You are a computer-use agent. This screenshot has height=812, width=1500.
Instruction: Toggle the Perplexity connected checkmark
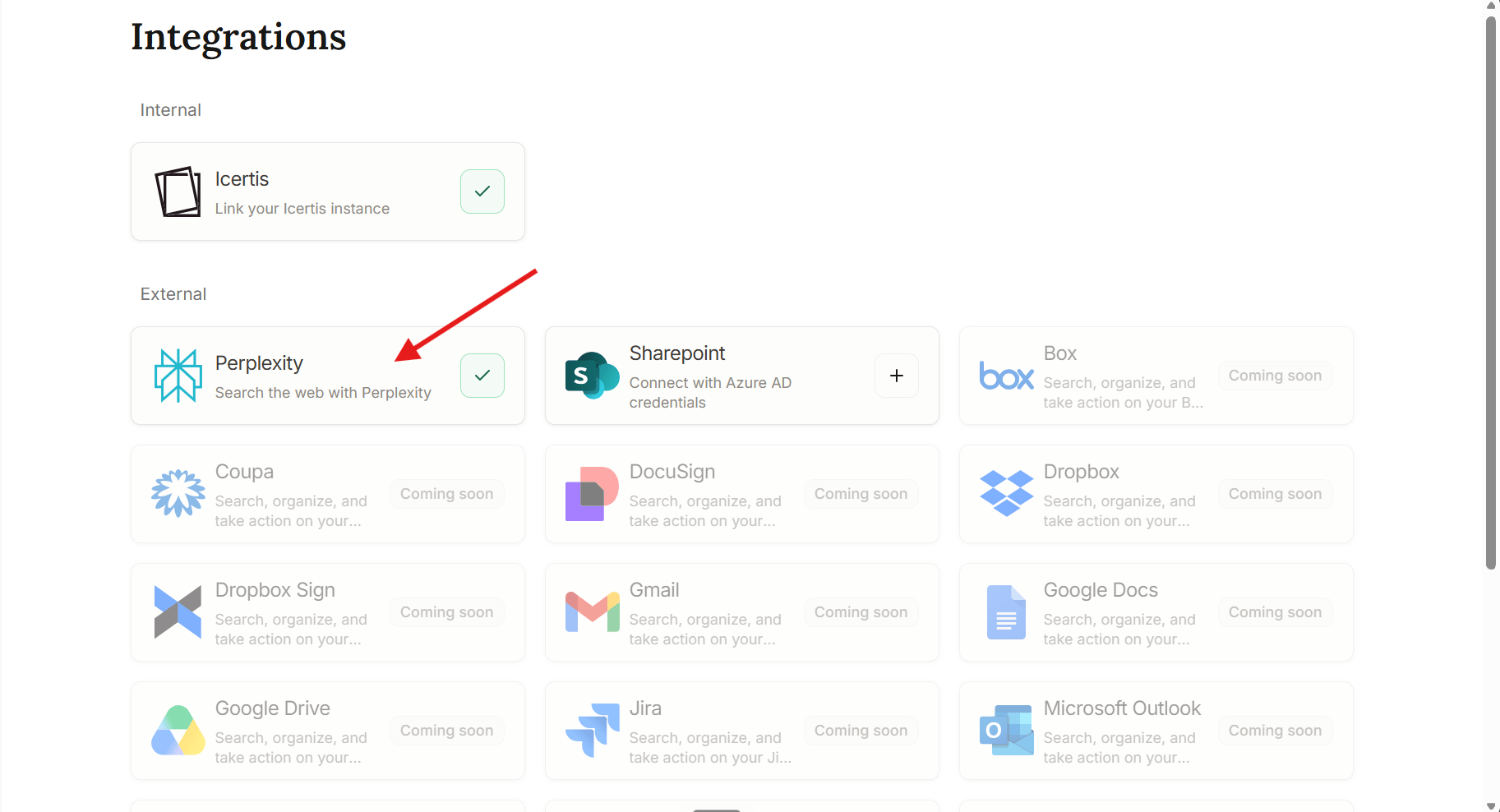[482, 376]
